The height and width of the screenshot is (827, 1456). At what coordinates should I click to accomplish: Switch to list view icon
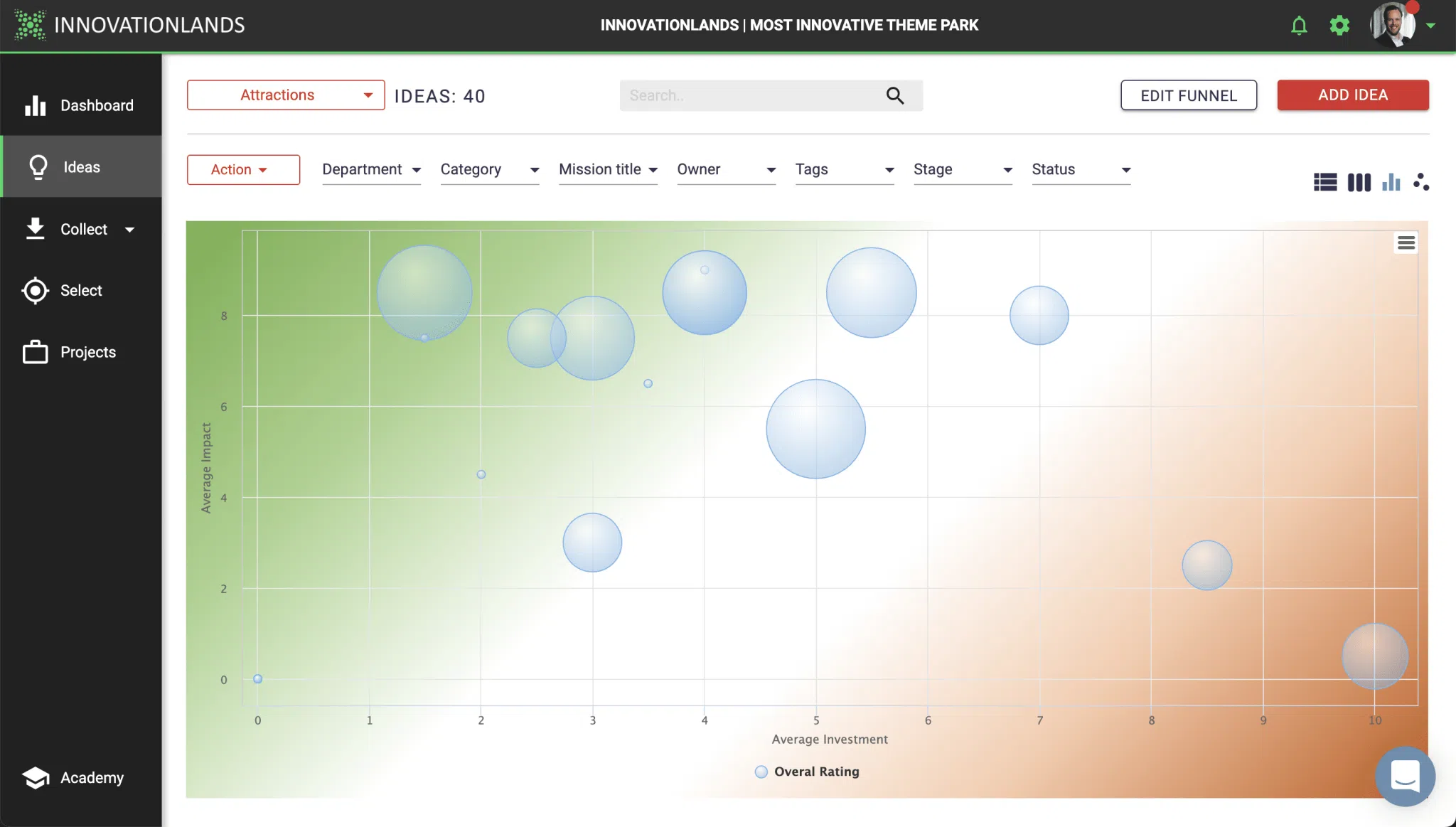1325,183
